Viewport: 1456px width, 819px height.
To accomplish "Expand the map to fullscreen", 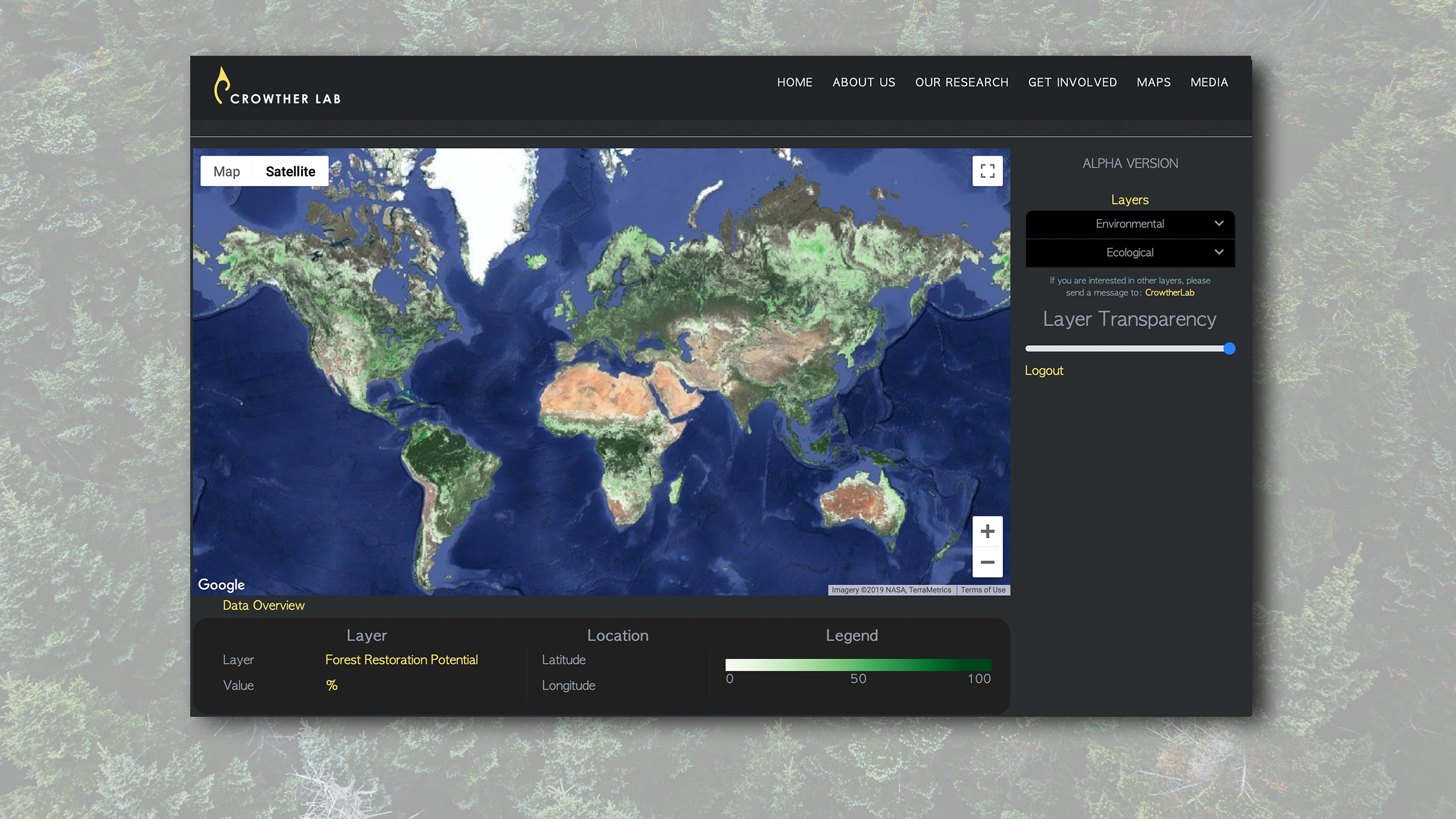I will click(987, 171).
